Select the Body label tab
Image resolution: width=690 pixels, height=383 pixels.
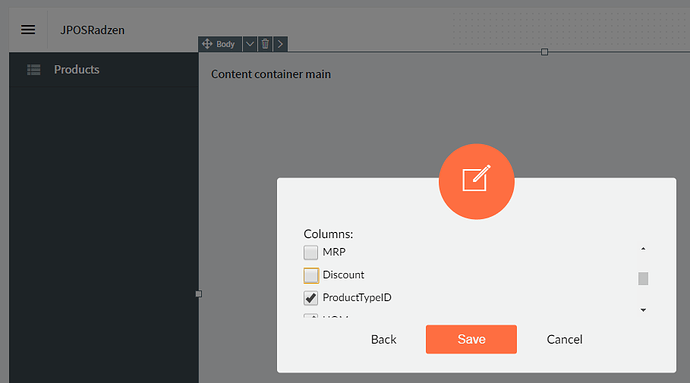coord(225,44)
